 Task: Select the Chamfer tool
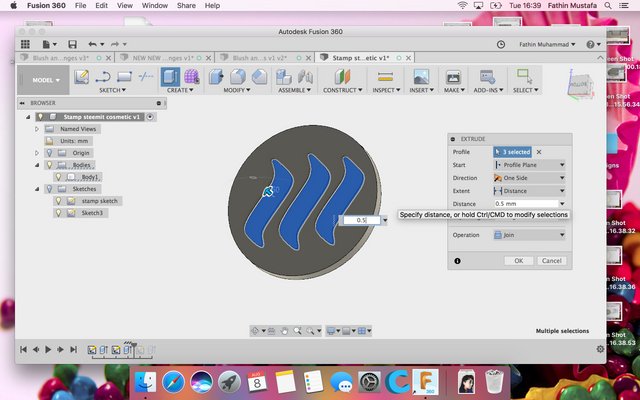click(259, 77)
